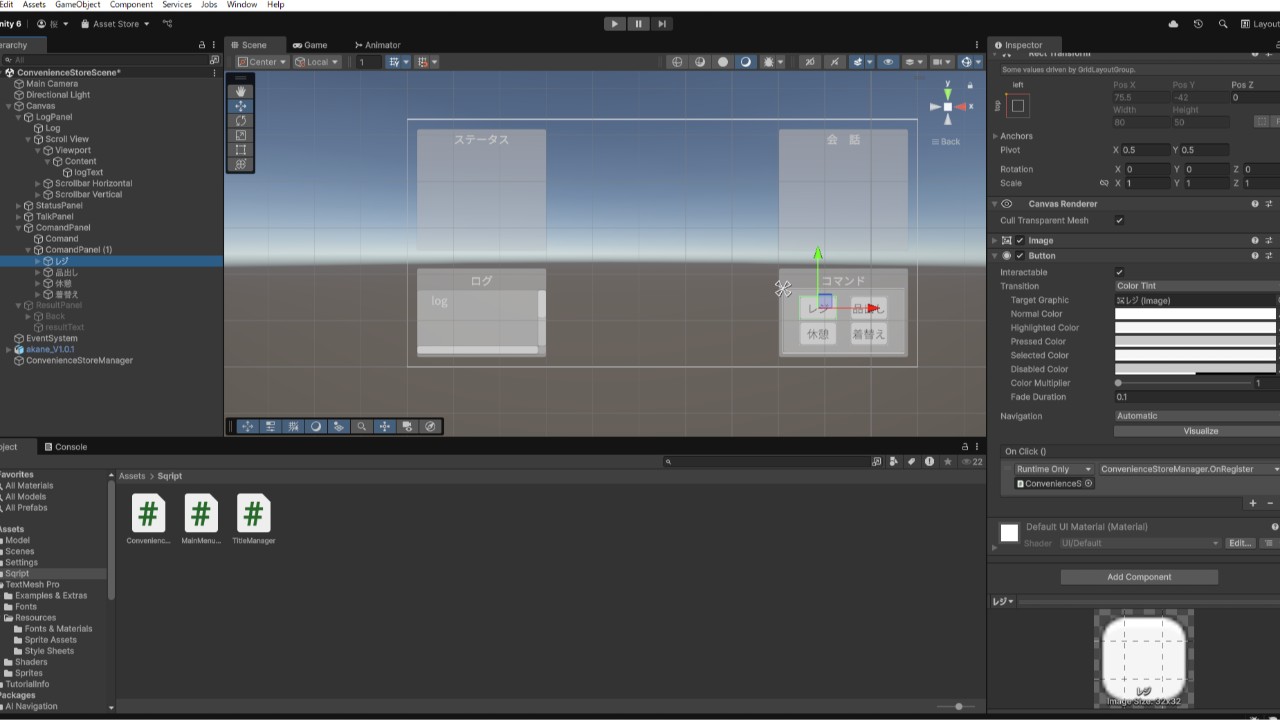Switch to the Game tab

(x=310, y=45)
